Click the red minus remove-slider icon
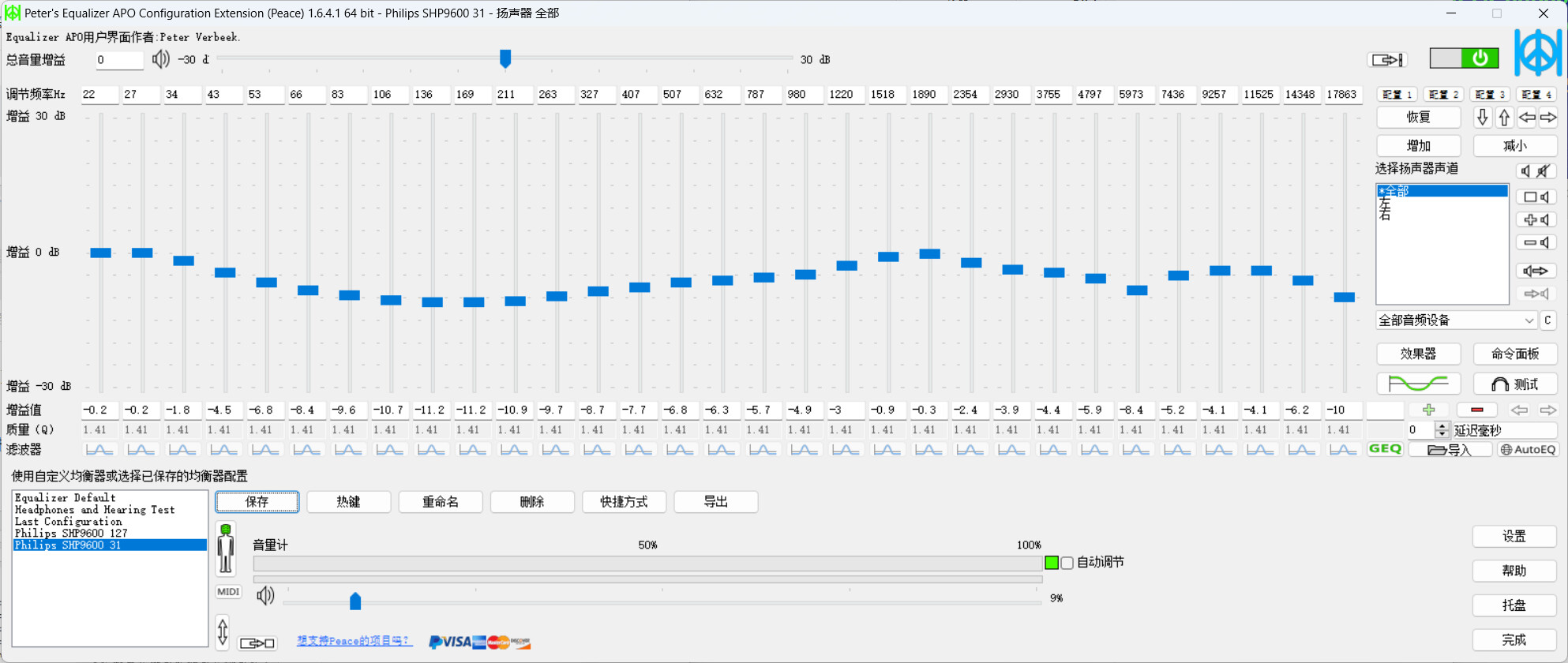 [1477, 410]
